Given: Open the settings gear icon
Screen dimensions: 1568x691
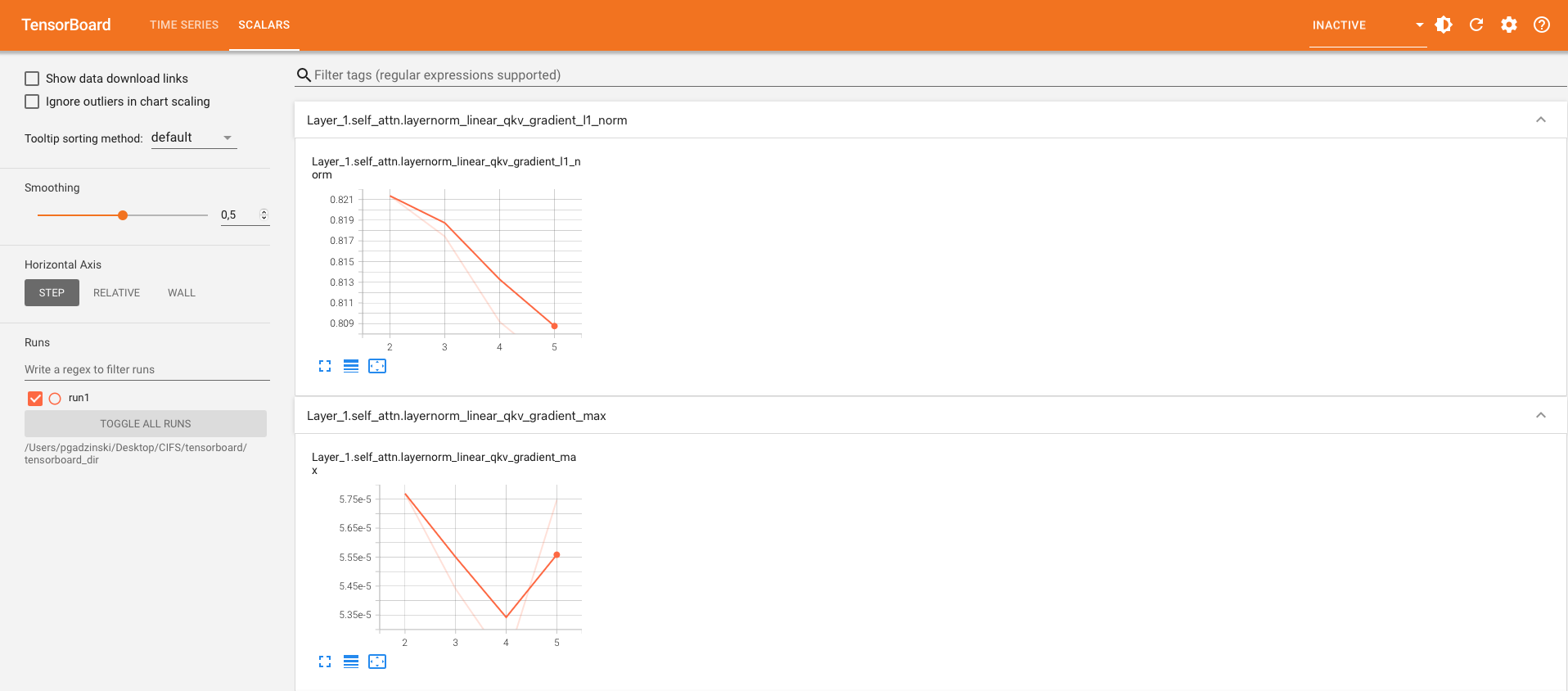Looking at the screenshot, I should pyautogui.click(x=1509, y=25).
